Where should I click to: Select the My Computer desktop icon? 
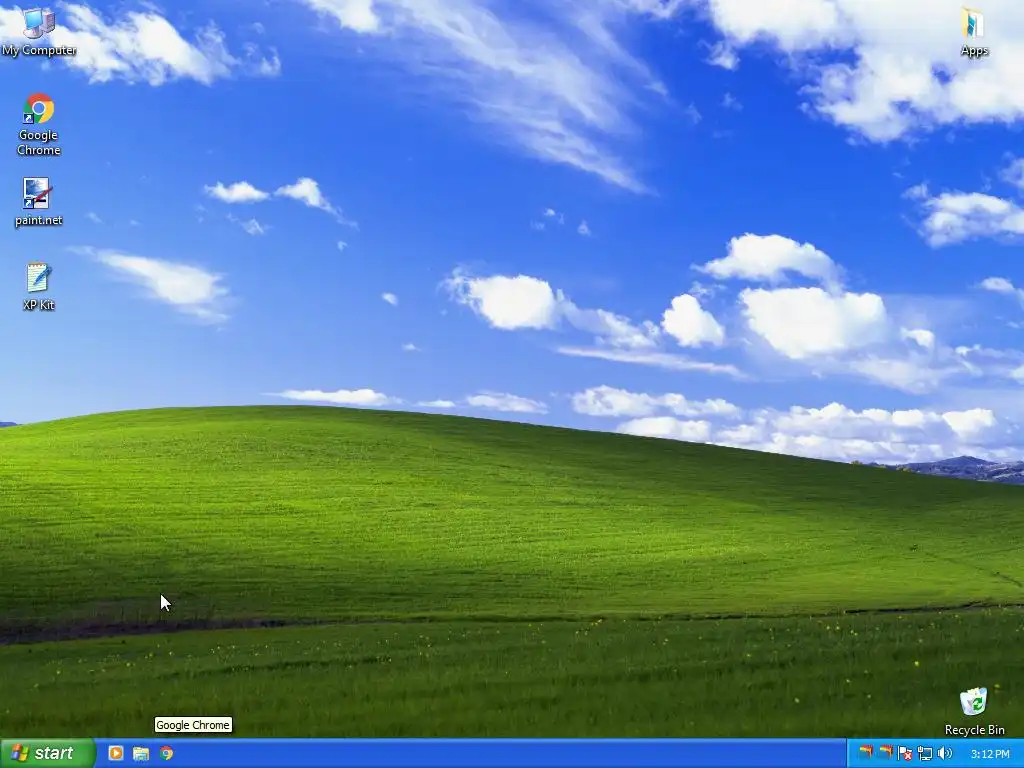[x=39, y=31]
